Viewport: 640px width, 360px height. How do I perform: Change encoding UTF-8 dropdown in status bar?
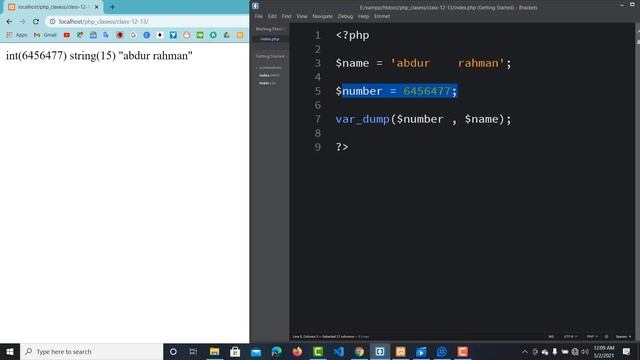tap(570, 337)
